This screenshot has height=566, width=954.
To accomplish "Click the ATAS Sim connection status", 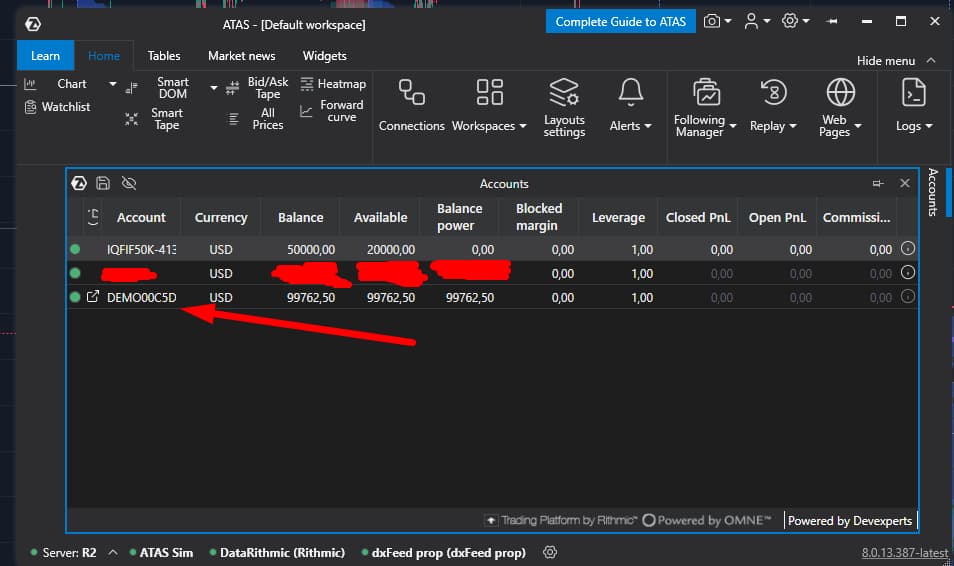I will tap(162, 553).
